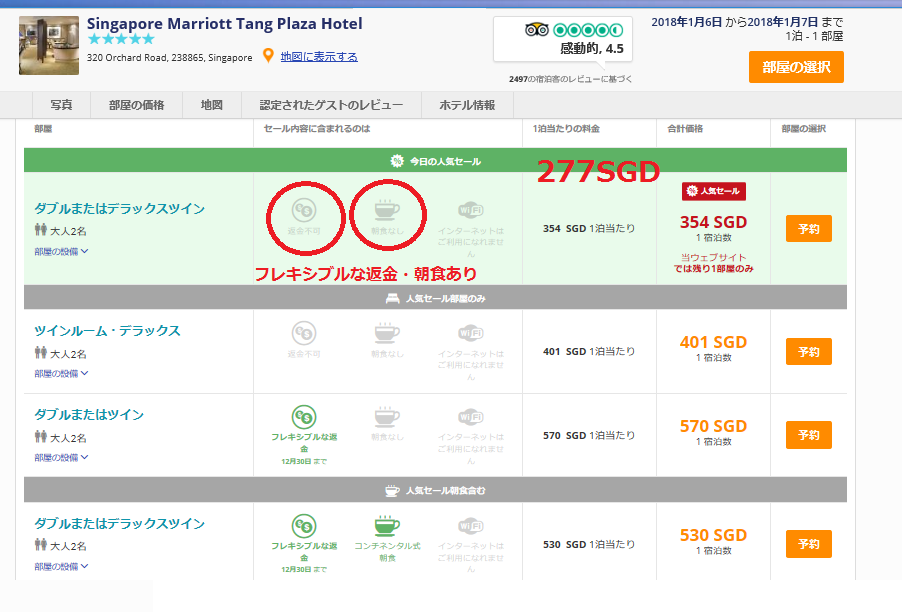Viewport: 902px width, 612px height.
Task: Book the 570 SGD room with 予約
Action: (809, 435)
